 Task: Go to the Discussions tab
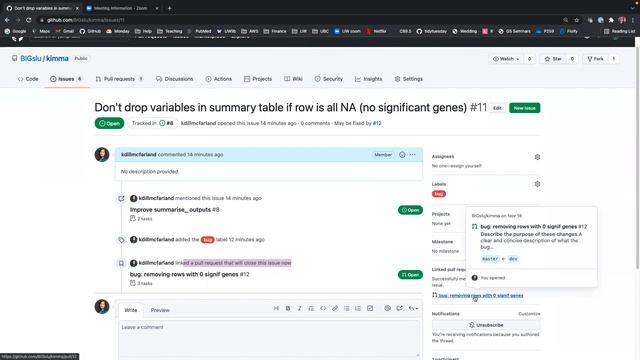point(174,79)
